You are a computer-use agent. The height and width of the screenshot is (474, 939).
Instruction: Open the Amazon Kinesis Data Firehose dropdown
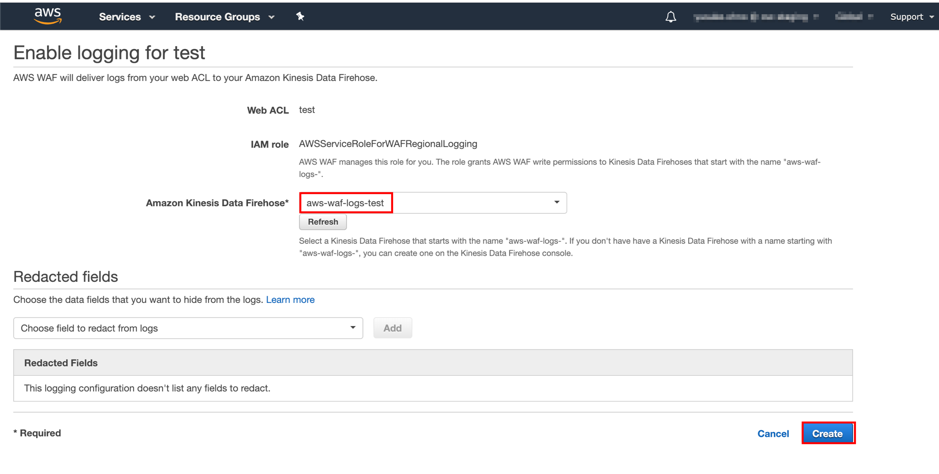pos(432,203)
